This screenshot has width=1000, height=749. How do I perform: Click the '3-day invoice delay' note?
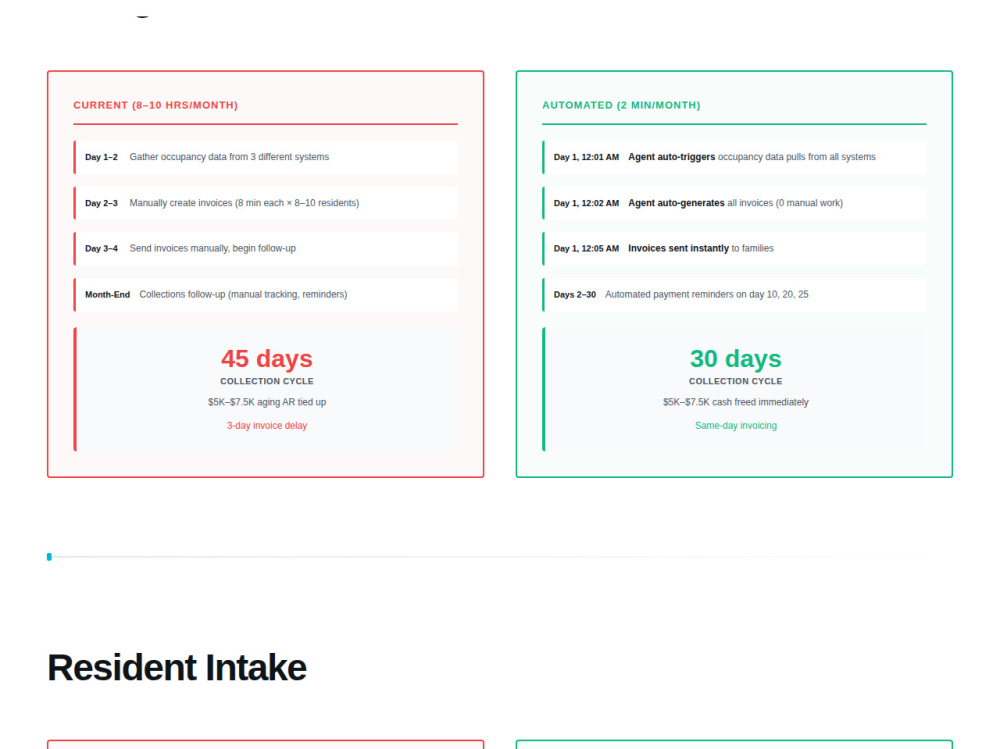click(267, 426)
